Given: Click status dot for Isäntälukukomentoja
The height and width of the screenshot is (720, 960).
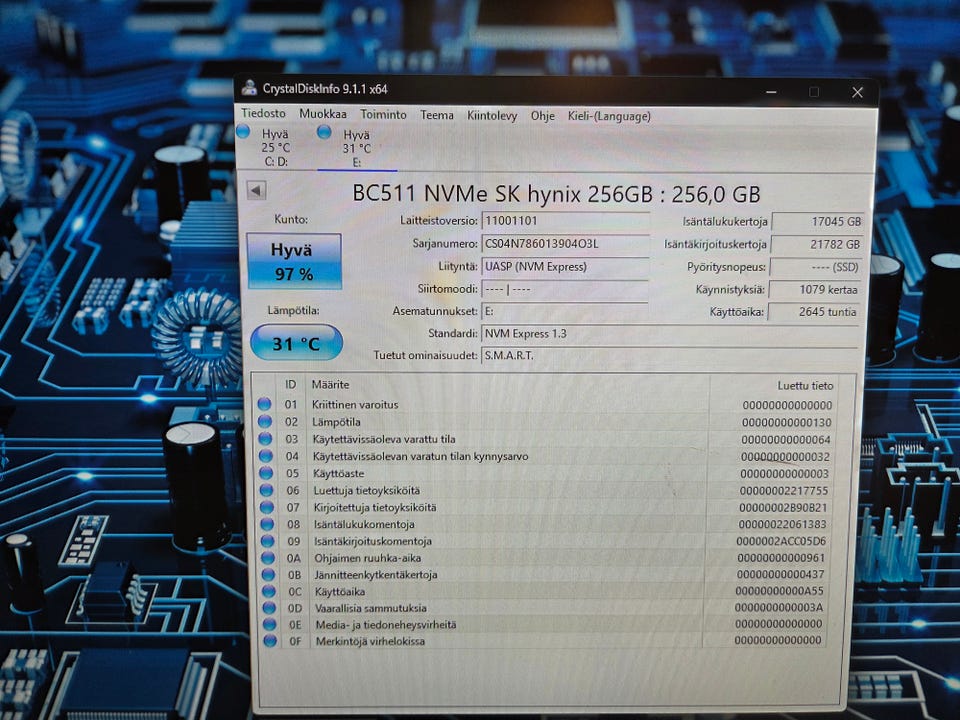Looking at the screenshot, I should (268, 524).
